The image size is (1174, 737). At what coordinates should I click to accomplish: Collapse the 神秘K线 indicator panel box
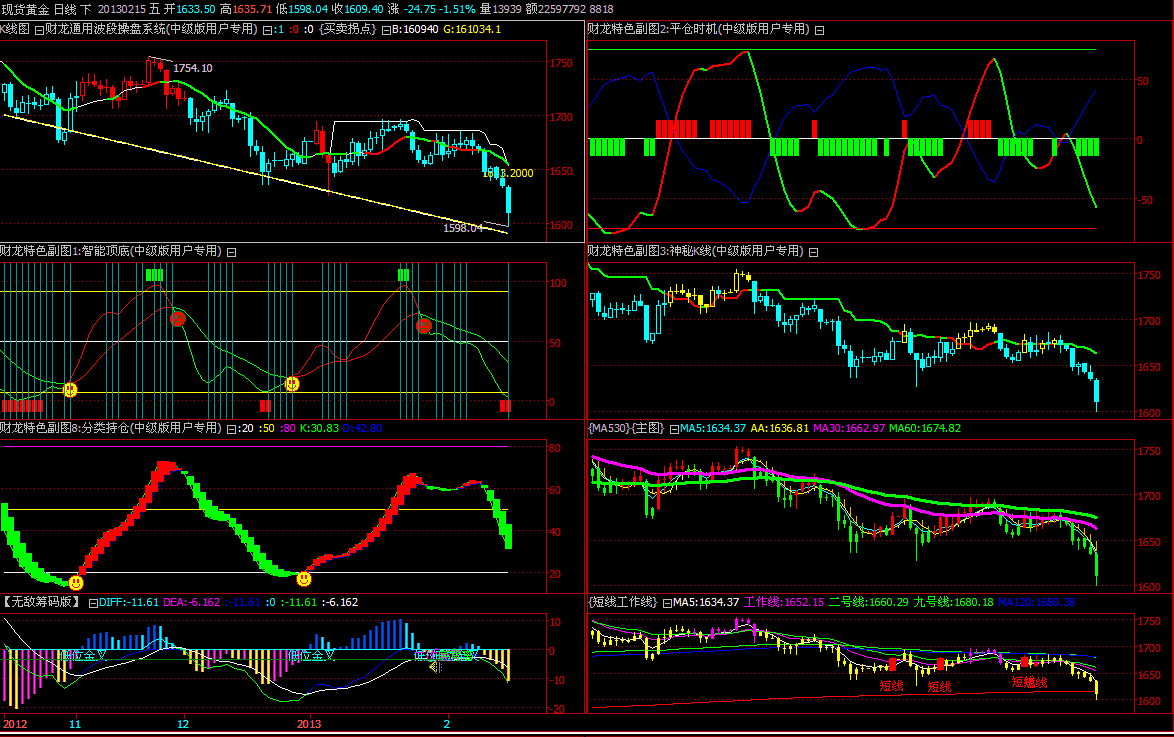(813, 252)
